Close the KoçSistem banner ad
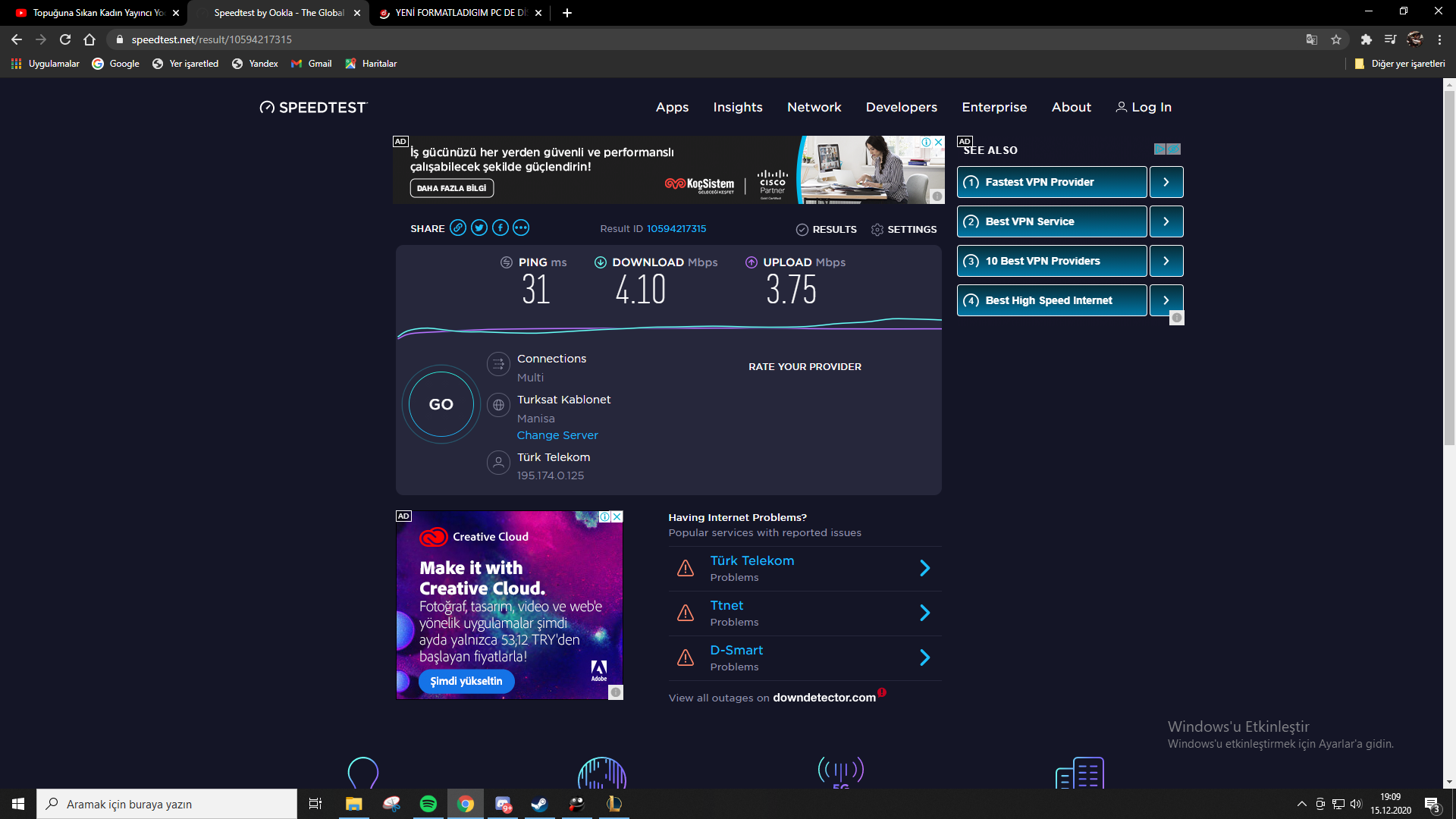Viewport: 1456px width, 819px height. [x=939, y=142]
